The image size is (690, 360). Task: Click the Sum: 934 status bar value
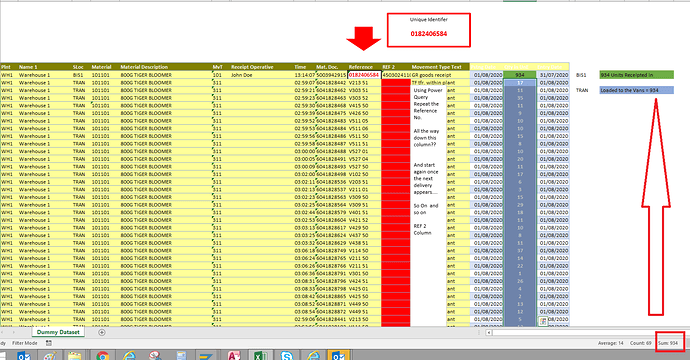coord(668,343)
